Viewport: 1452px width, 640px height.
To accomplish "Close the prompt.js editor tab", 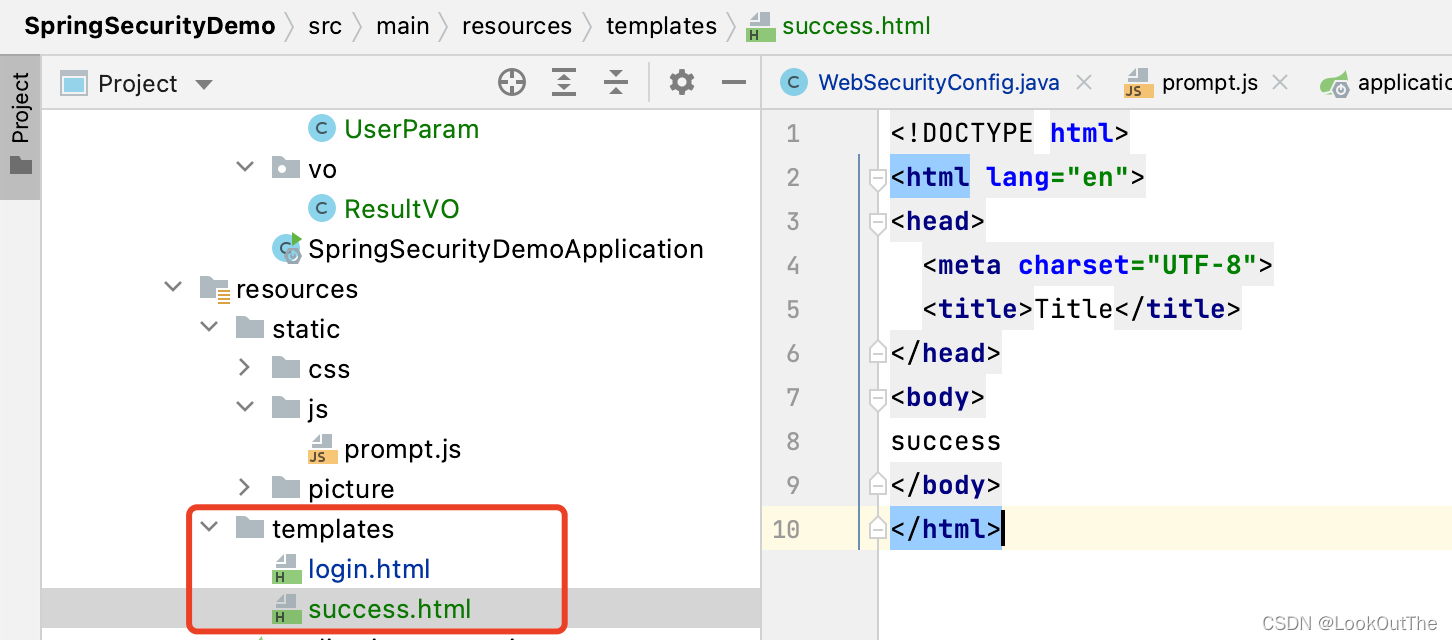I will [1279, 83].
